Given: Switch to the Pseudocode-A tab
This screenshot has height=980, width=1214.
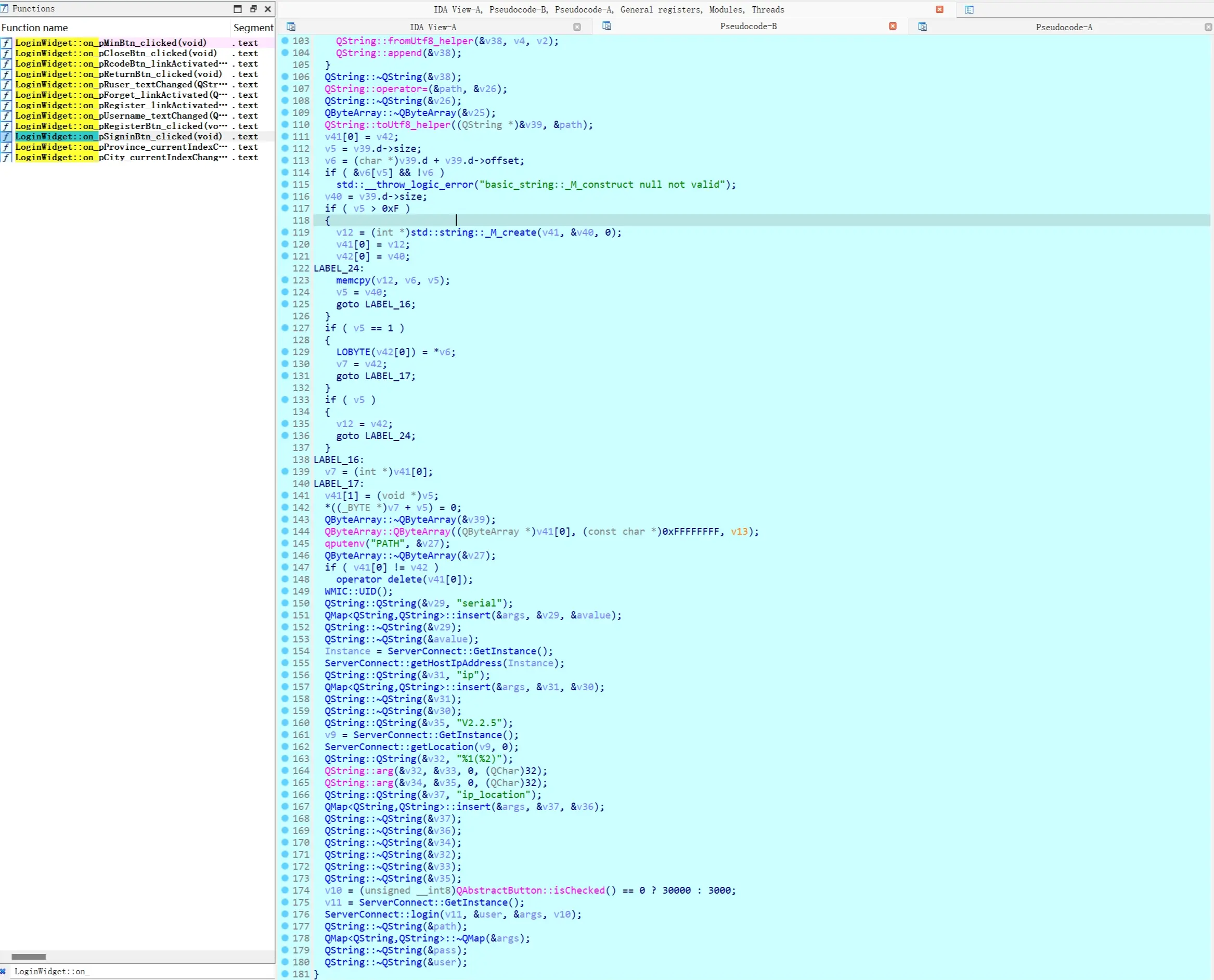Looking at the screenshot, I should (x=1064, y=27).
